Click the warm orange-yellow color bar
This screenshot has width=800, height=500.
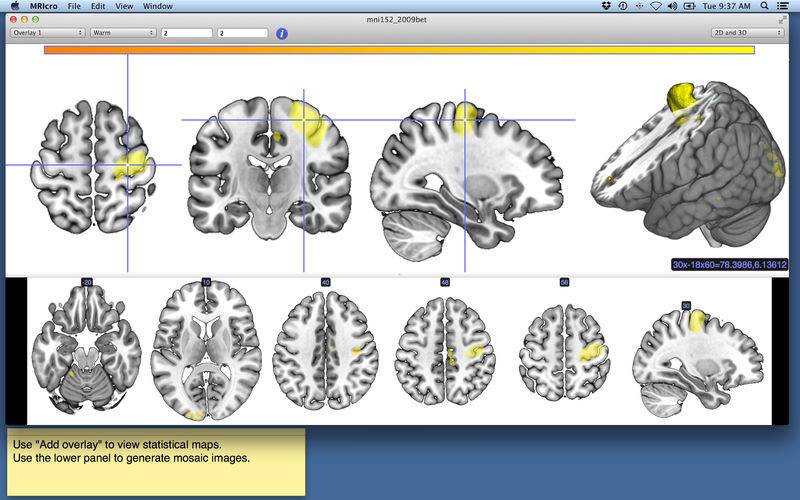click(399, 50)
